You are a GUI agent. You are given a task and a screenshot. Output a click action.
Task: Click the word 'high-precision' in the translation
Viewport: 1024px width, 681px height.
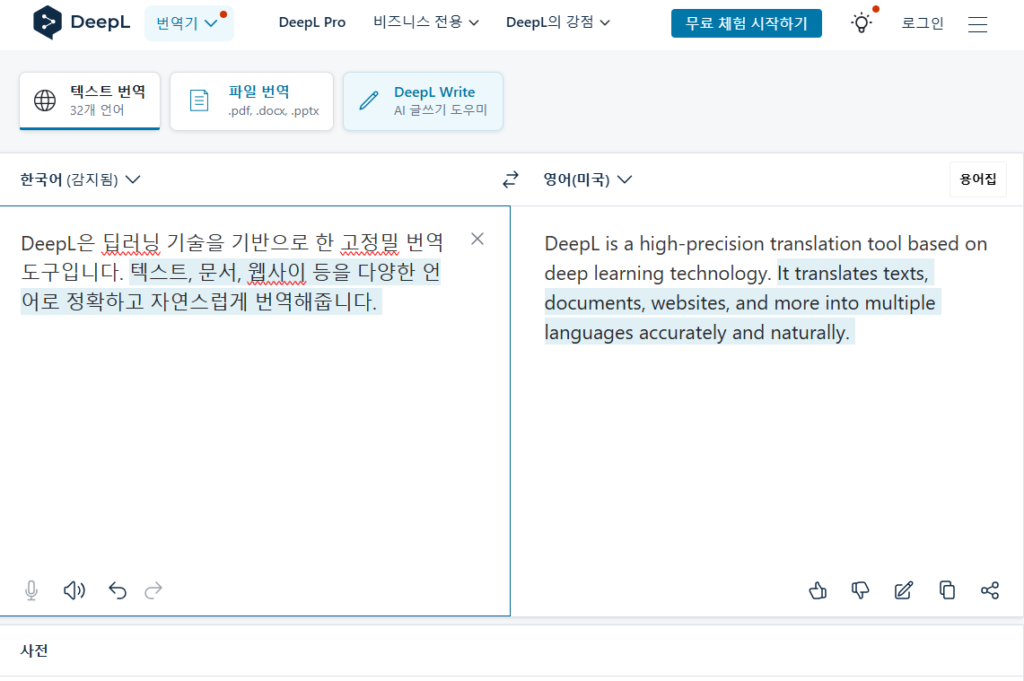point(701,244)
